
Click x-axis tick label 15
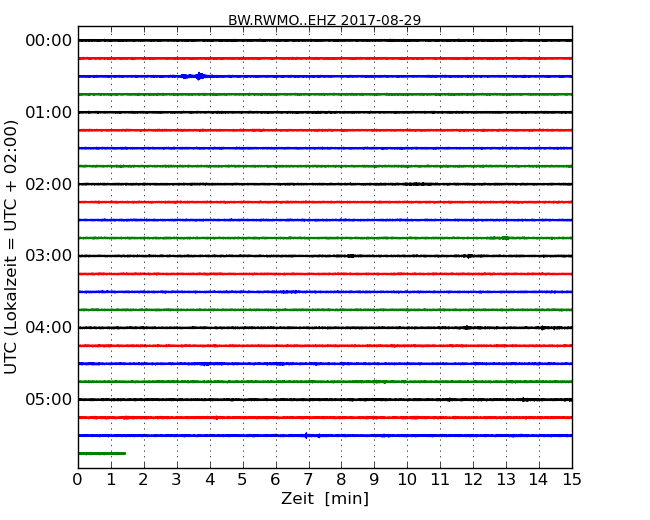click(x=572, y=480)
